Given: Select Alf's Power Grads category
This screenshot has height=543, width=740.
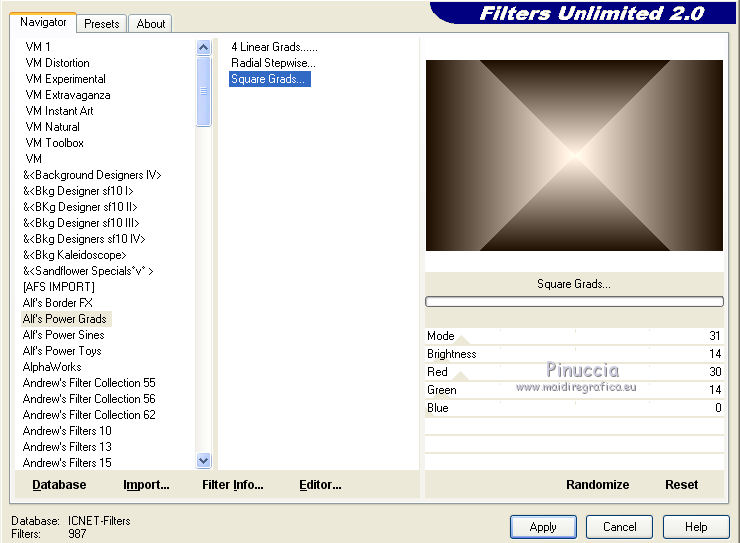Looking at the screenshot, I should [65, 319].
